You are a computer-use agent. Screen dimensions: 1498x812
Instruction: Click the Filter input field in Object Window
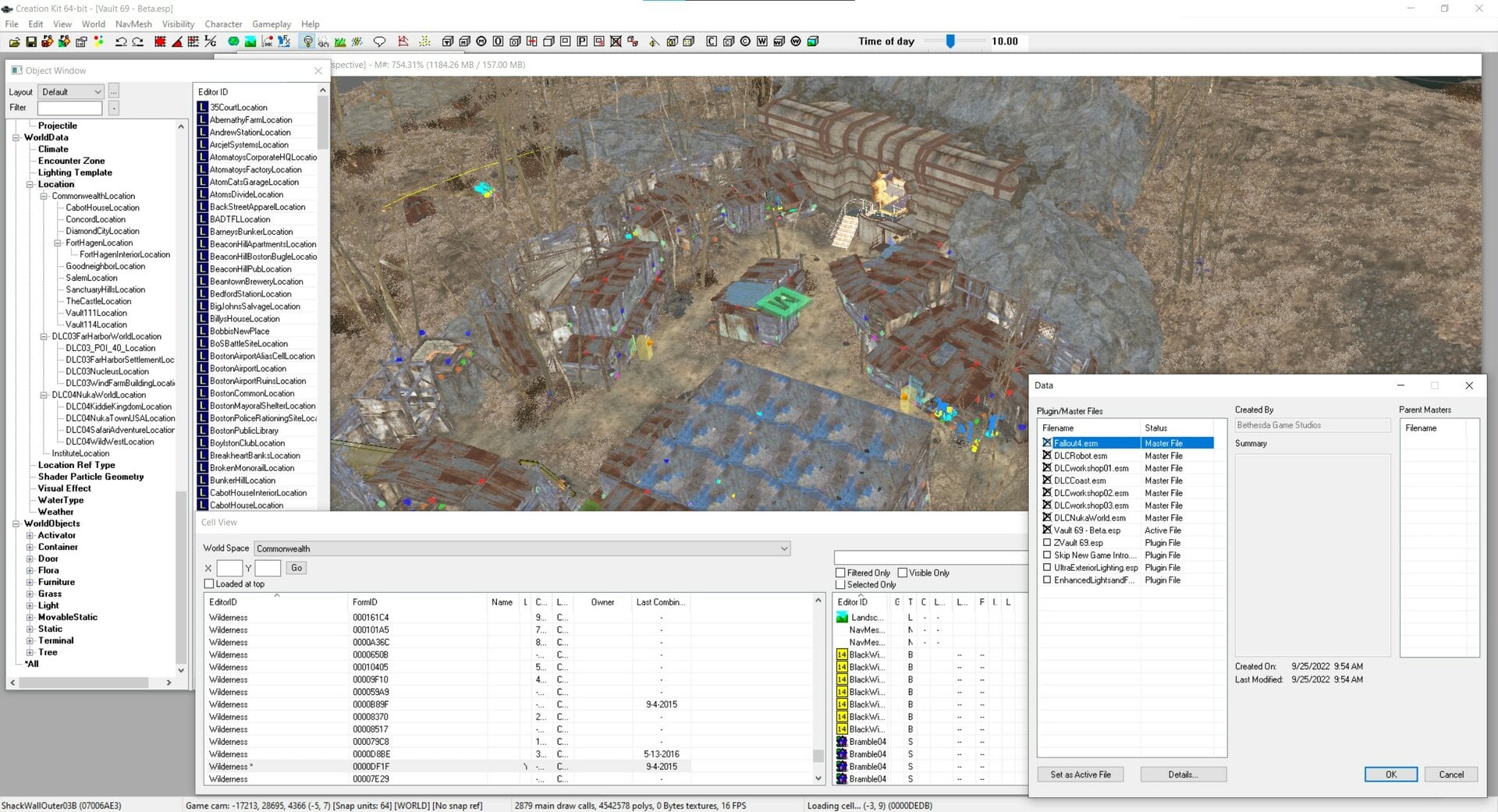[70, 108]
